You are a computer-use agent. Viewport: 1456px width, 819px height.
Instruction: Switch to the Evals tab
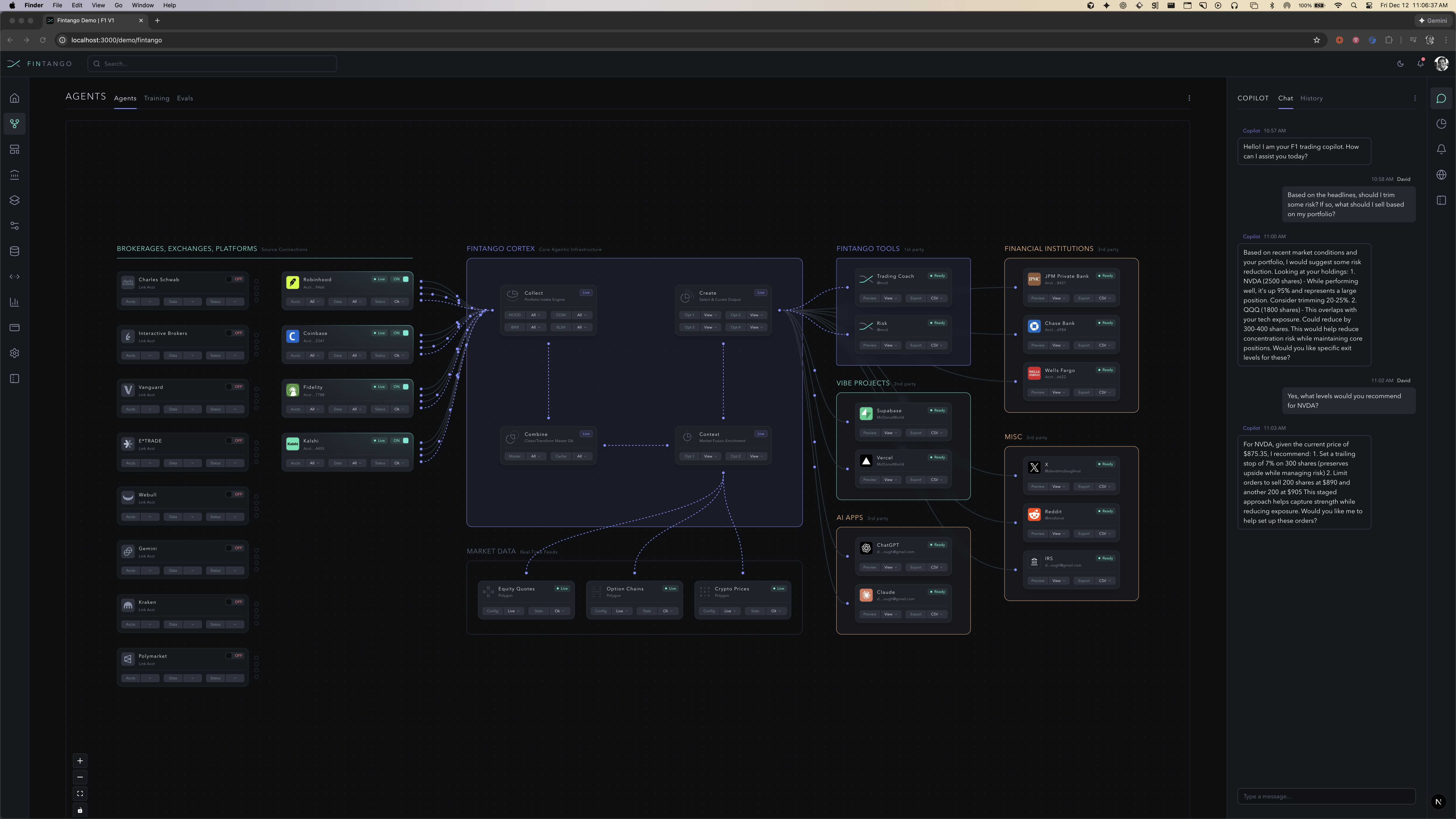coord(185,98)
